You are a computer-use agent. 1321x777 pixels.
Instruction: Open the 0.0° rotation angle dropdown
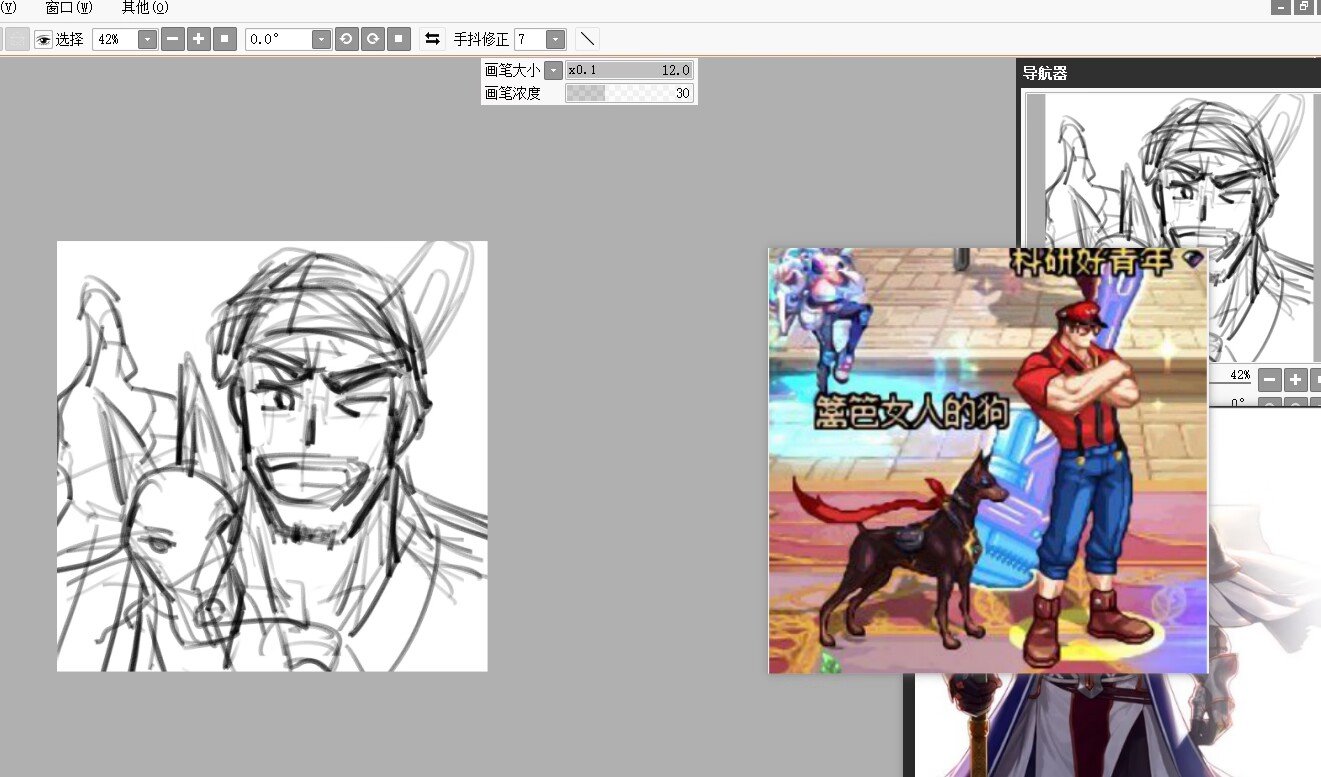click(x=321, y=39)
